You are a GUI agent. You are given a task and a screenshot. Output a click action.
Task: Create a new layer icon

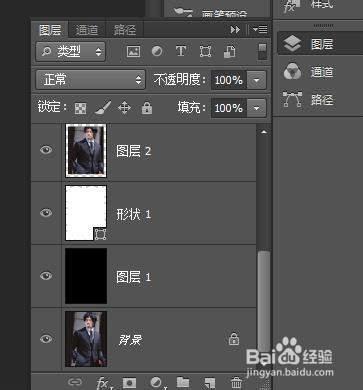[x=210, y=383]
